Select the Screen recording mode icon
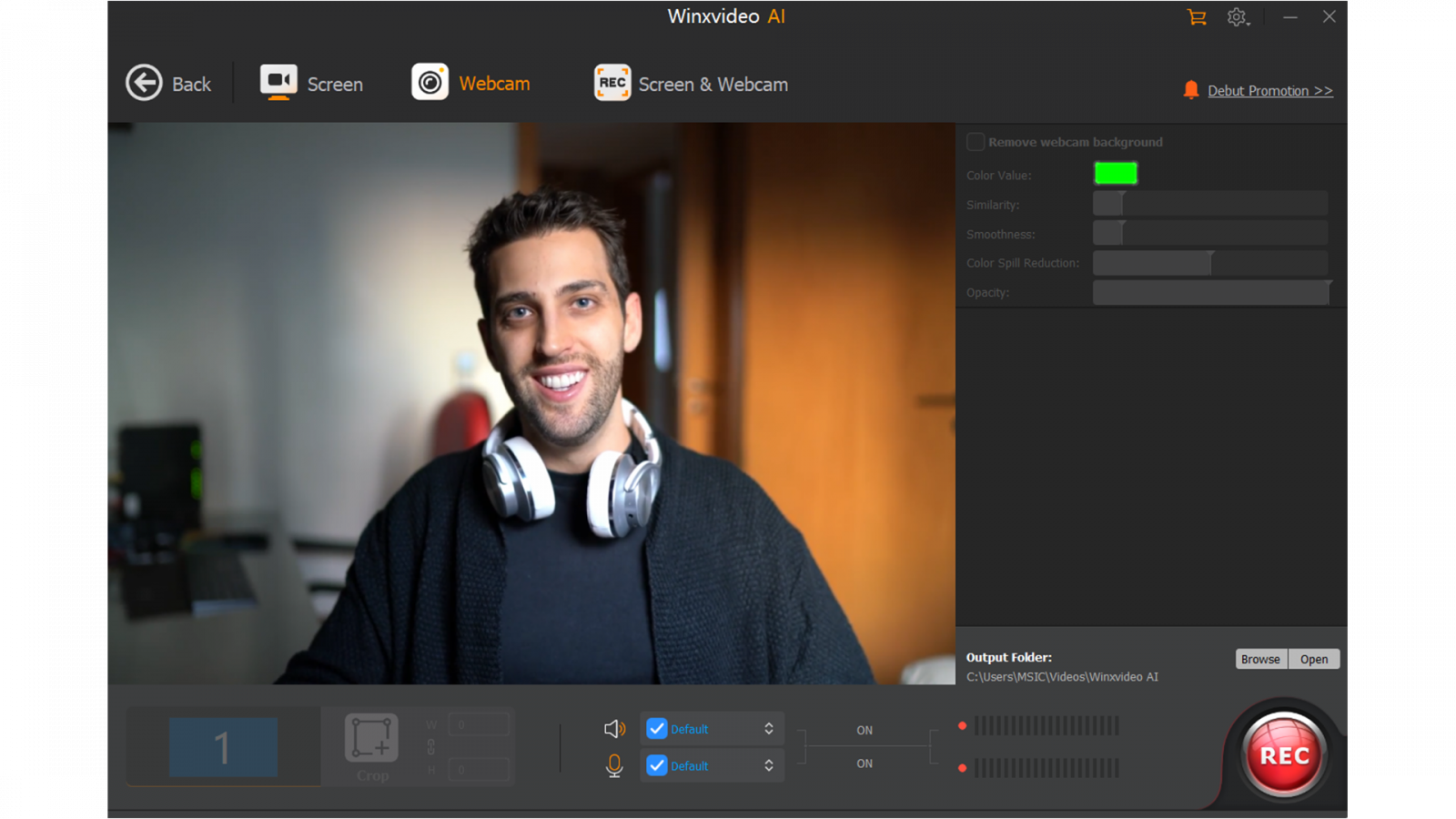This screenshot has height=819, width=1456. click(278, 82)
